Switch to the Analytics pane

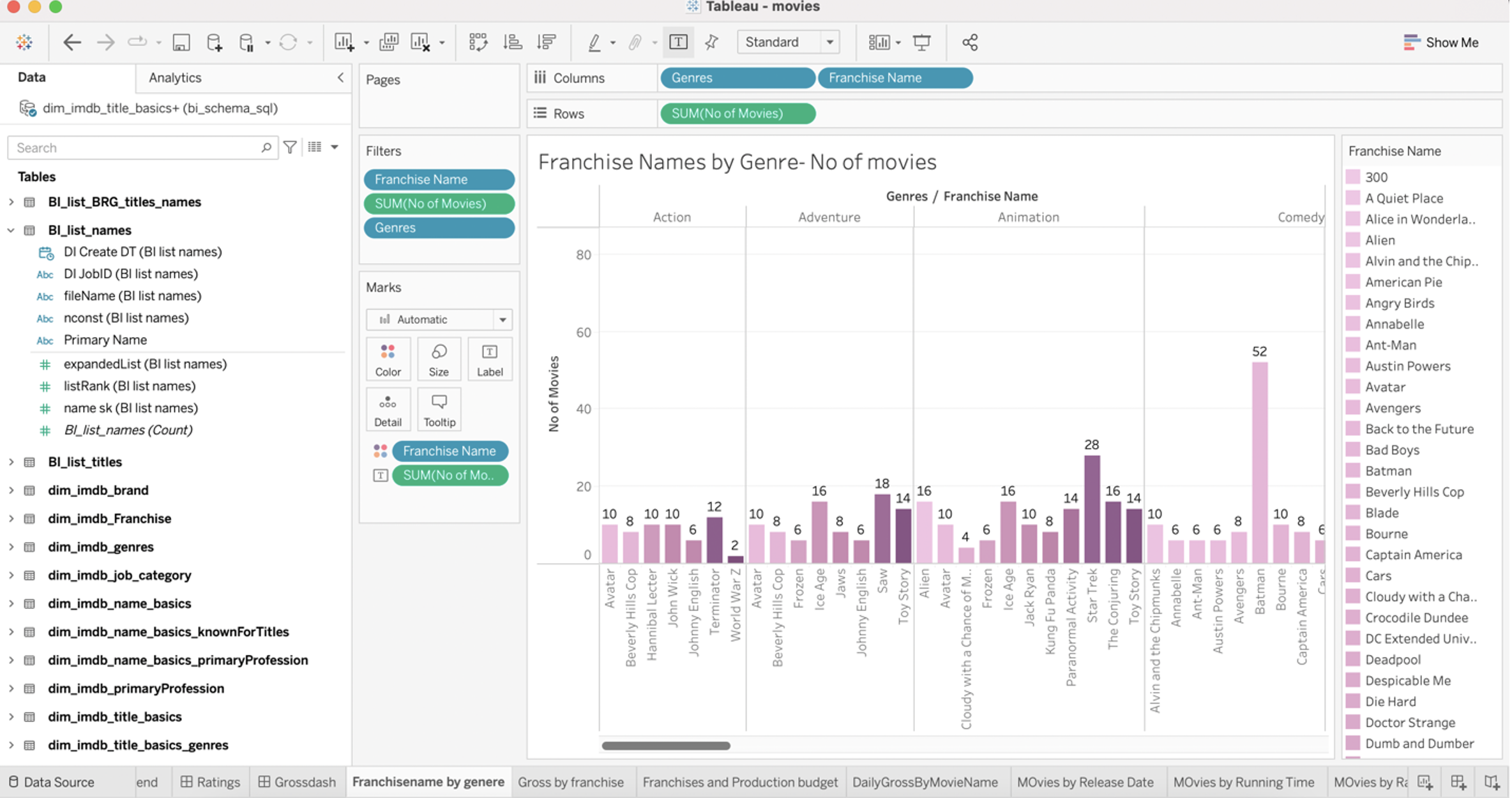click(x=174, y=77)
